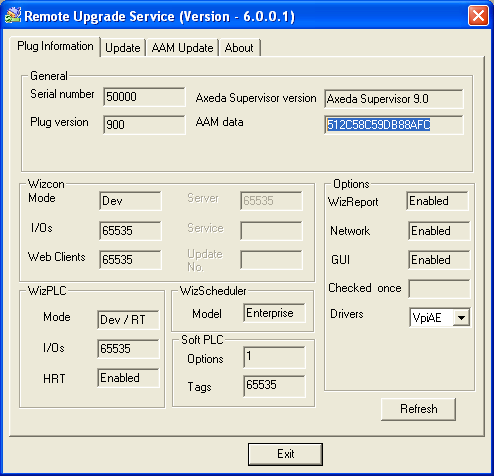Open the AAM Update tab
The height and width of the screenshot is (476, 494).
pyautogui.click(x=182, y=48)
